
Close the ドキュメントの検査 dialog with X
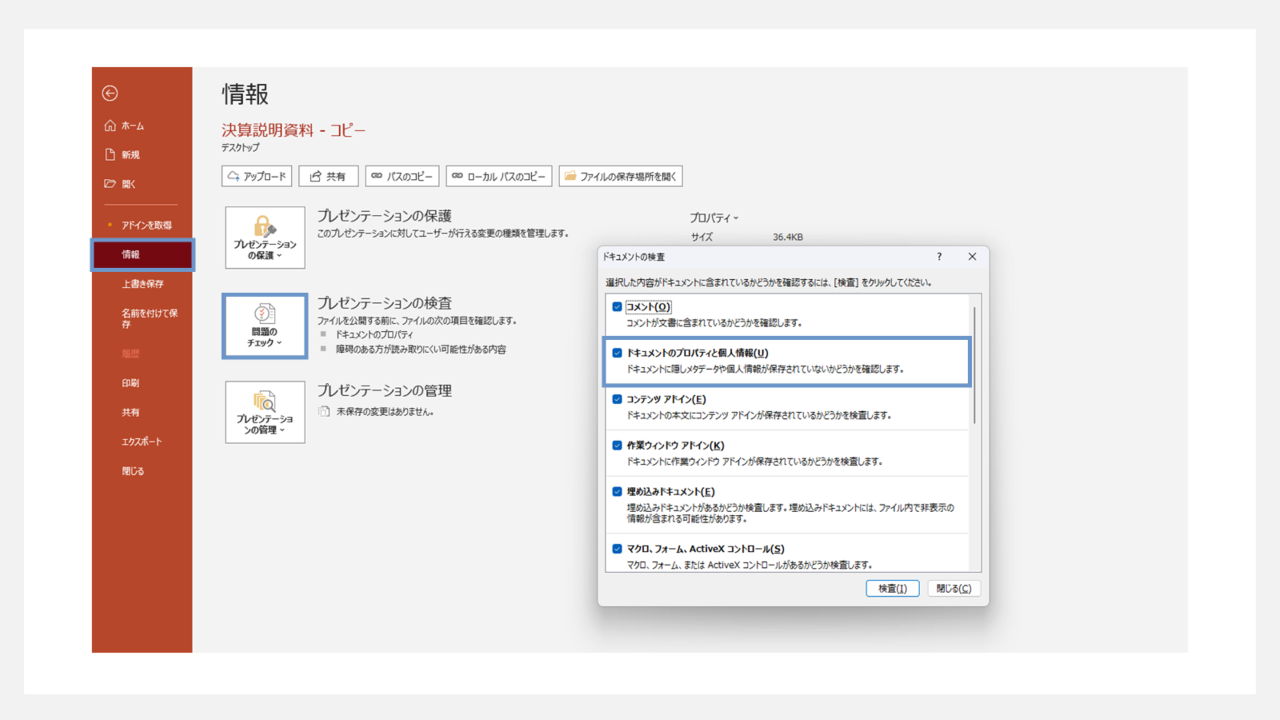coord(972,257)
